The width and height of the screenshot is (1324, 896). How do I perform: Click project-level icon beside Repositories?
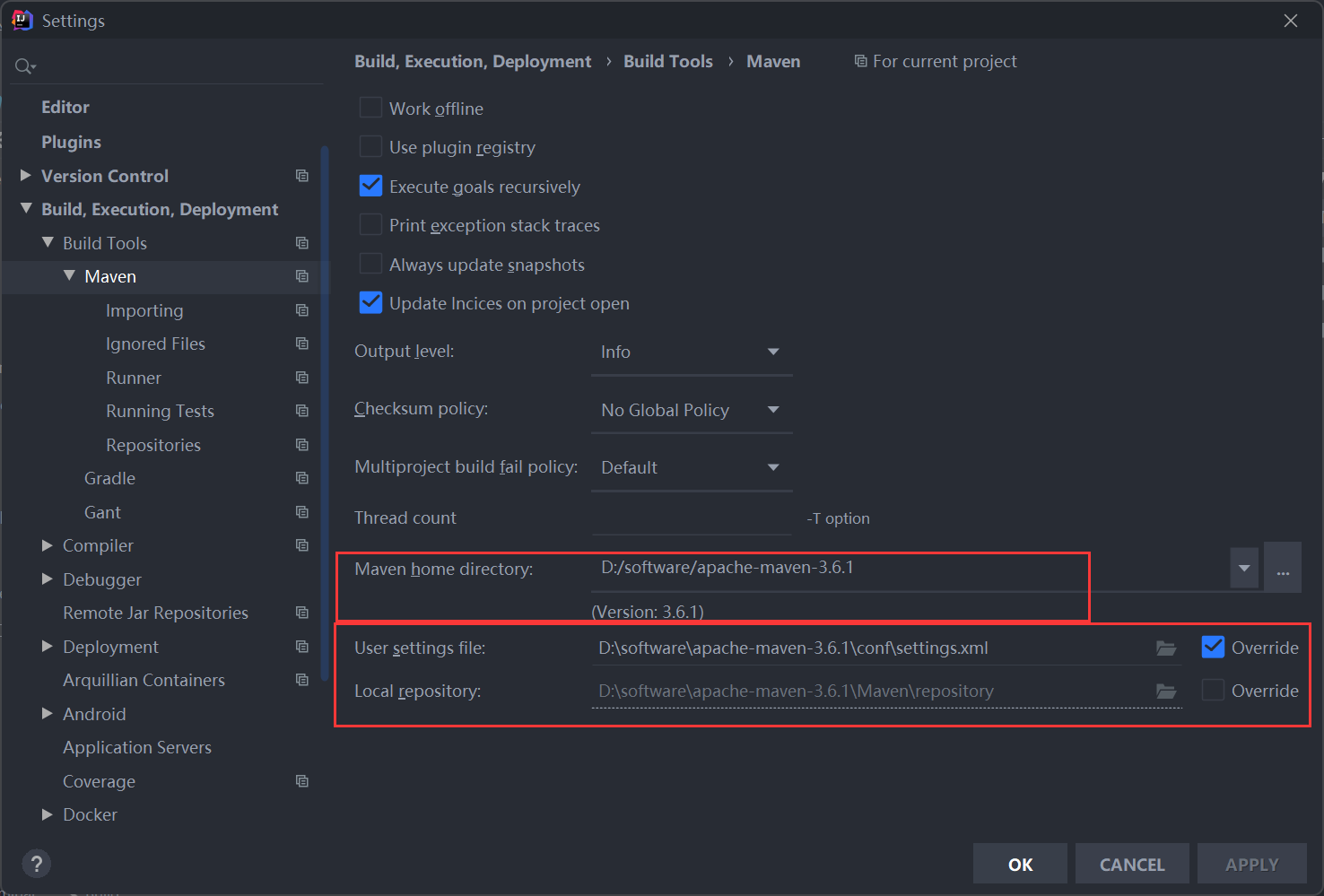(x=302, y=445)
